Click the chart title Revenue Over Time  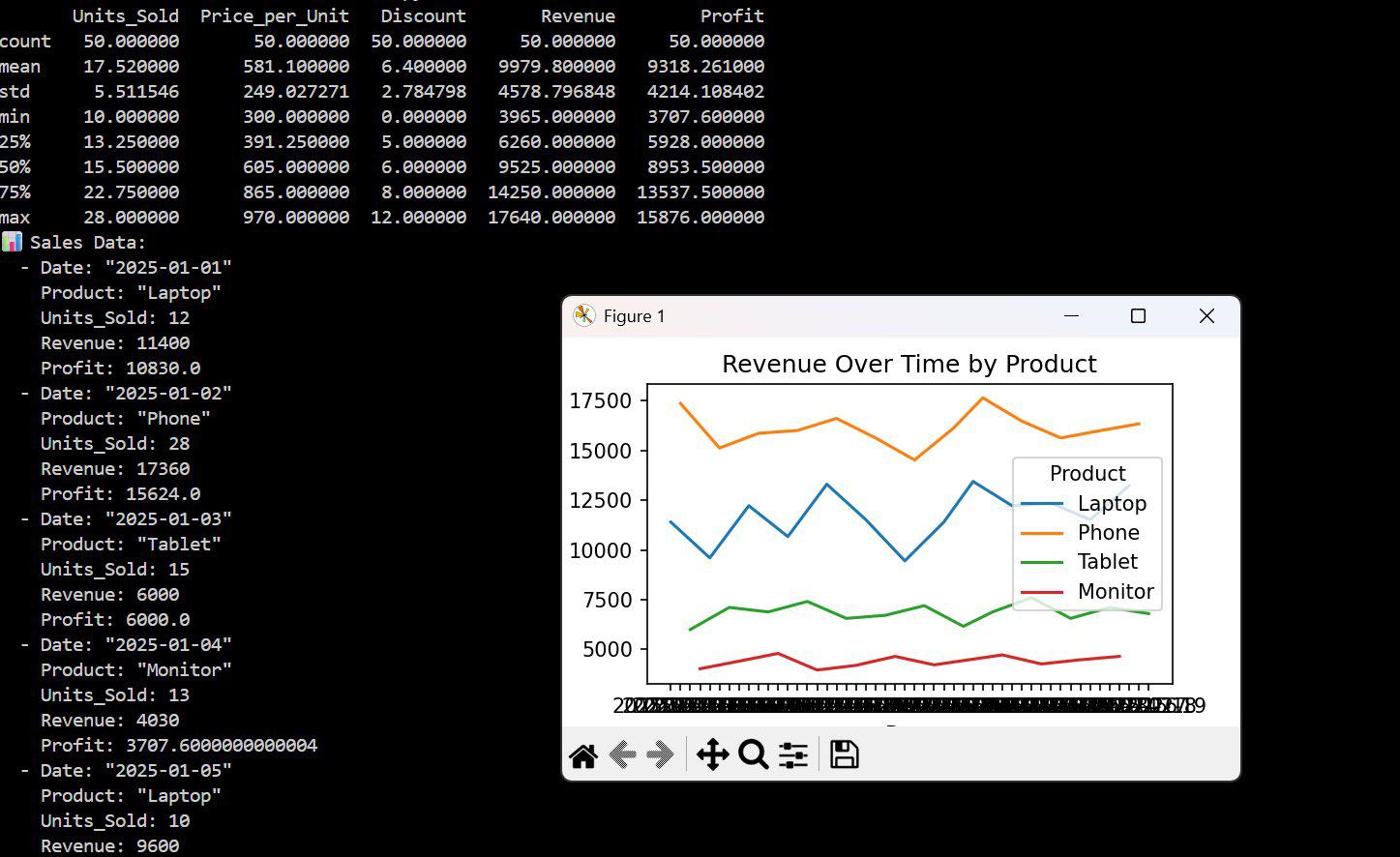pos(909,364)
